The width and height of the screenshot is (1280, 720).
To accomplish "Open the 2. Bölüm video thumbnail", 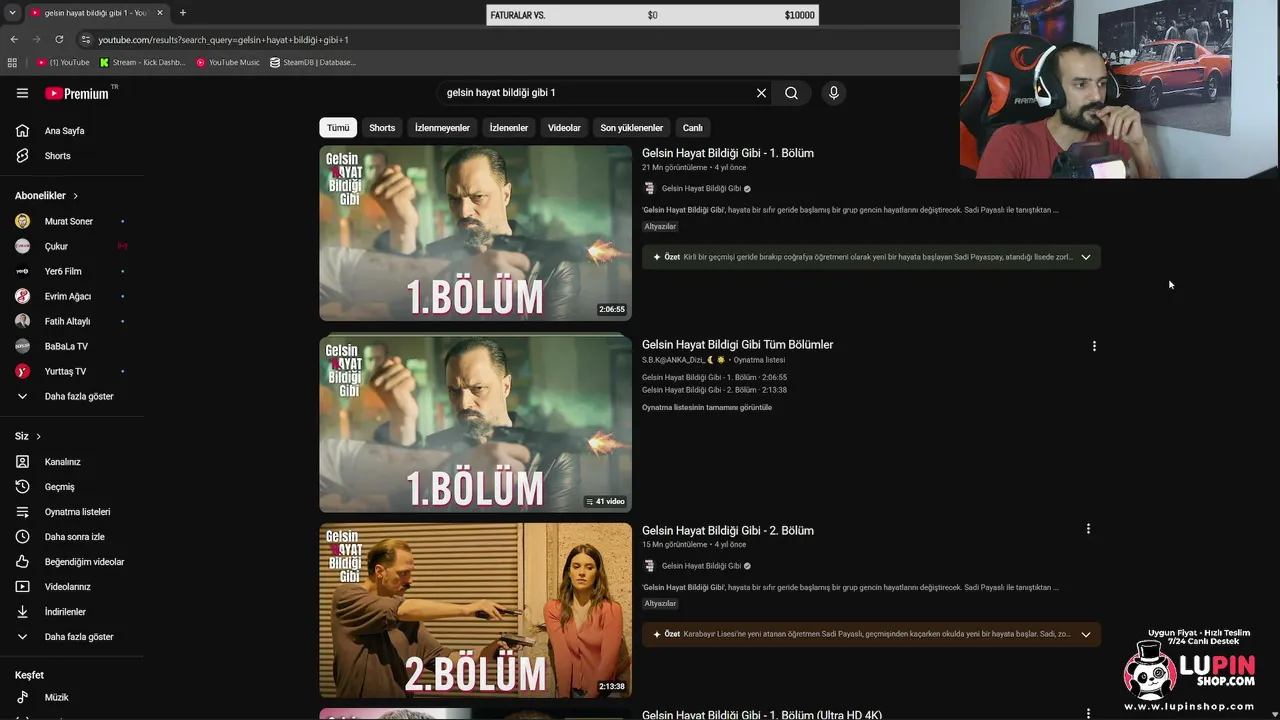I will coord(476,610).
